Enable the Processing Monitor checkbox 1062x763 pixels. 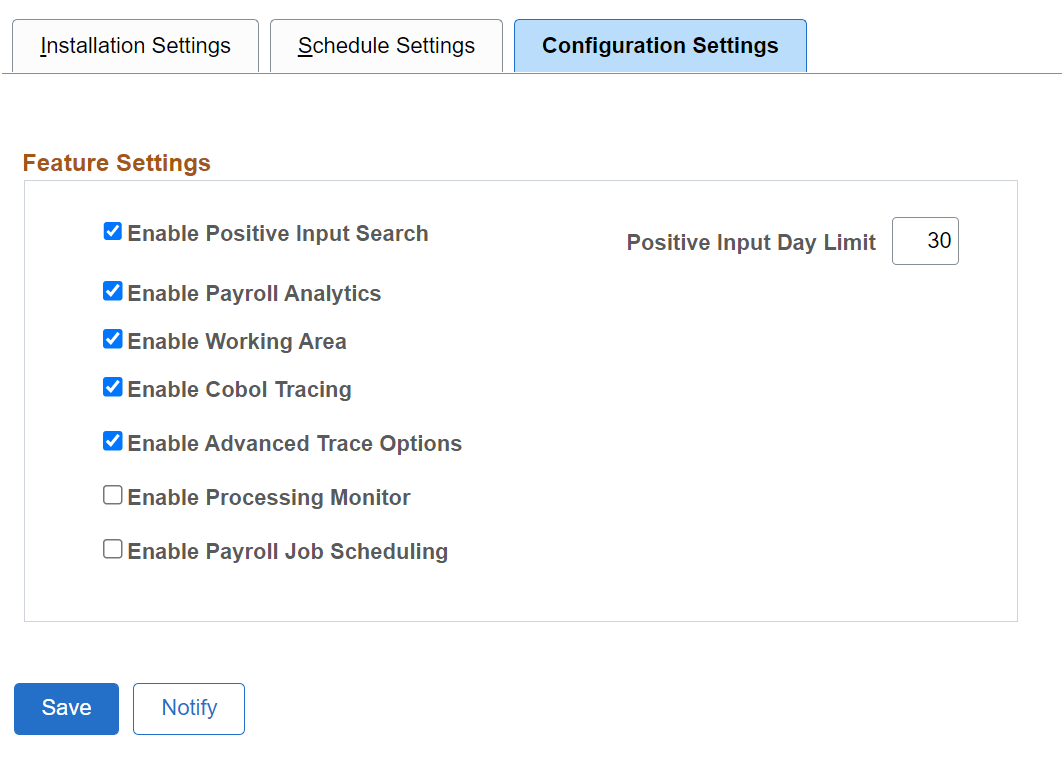pyautogui.click(x=112, y=494)
